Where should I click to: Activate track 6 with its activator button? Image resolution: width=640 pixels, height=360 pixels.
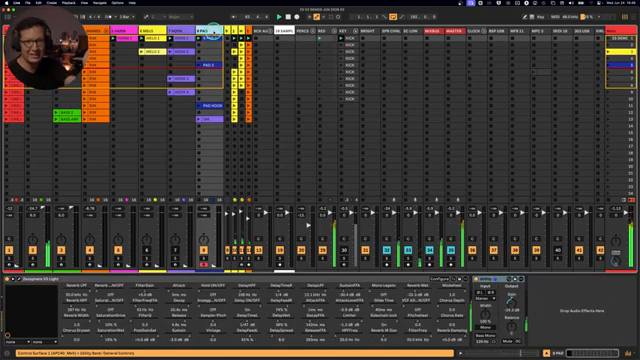point(147,250)
